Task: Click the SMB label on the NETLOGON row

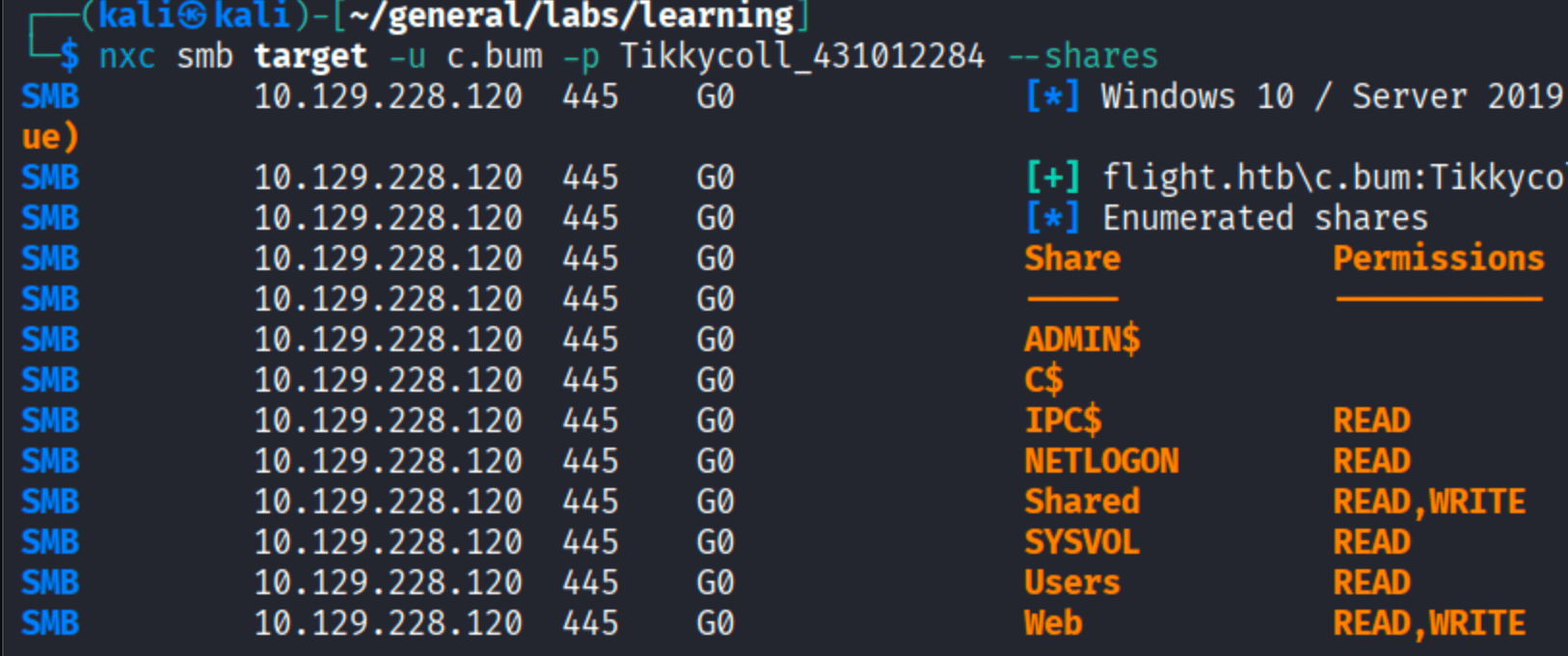Action: click(50, 461)
